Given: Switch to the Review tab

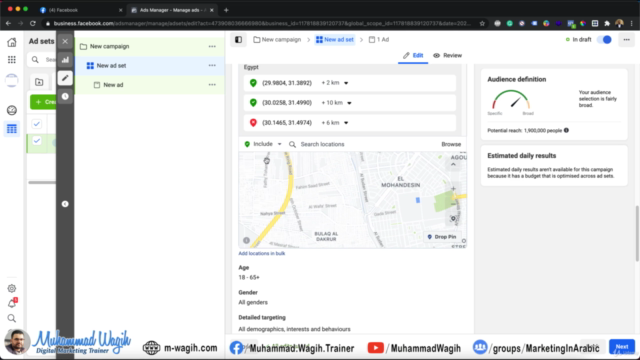Looking at the screenshot, I should [448, 56].
